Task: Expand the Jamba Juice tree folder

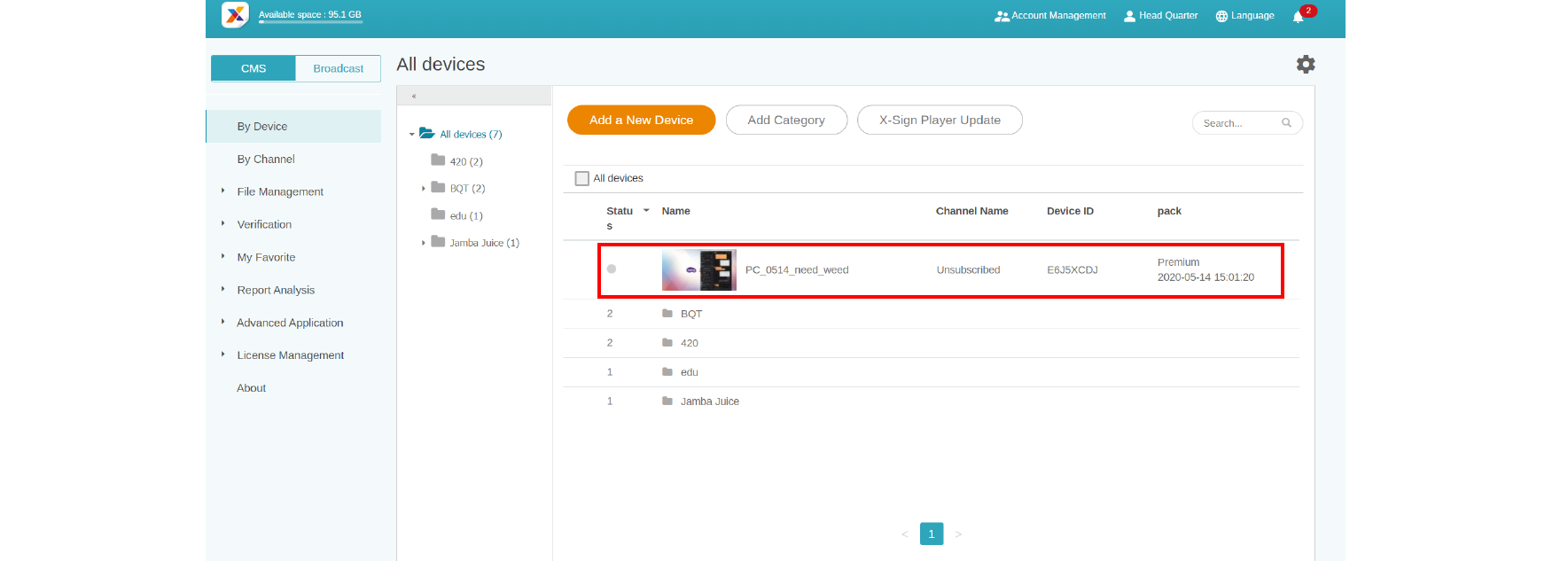Action: [424, 243]
